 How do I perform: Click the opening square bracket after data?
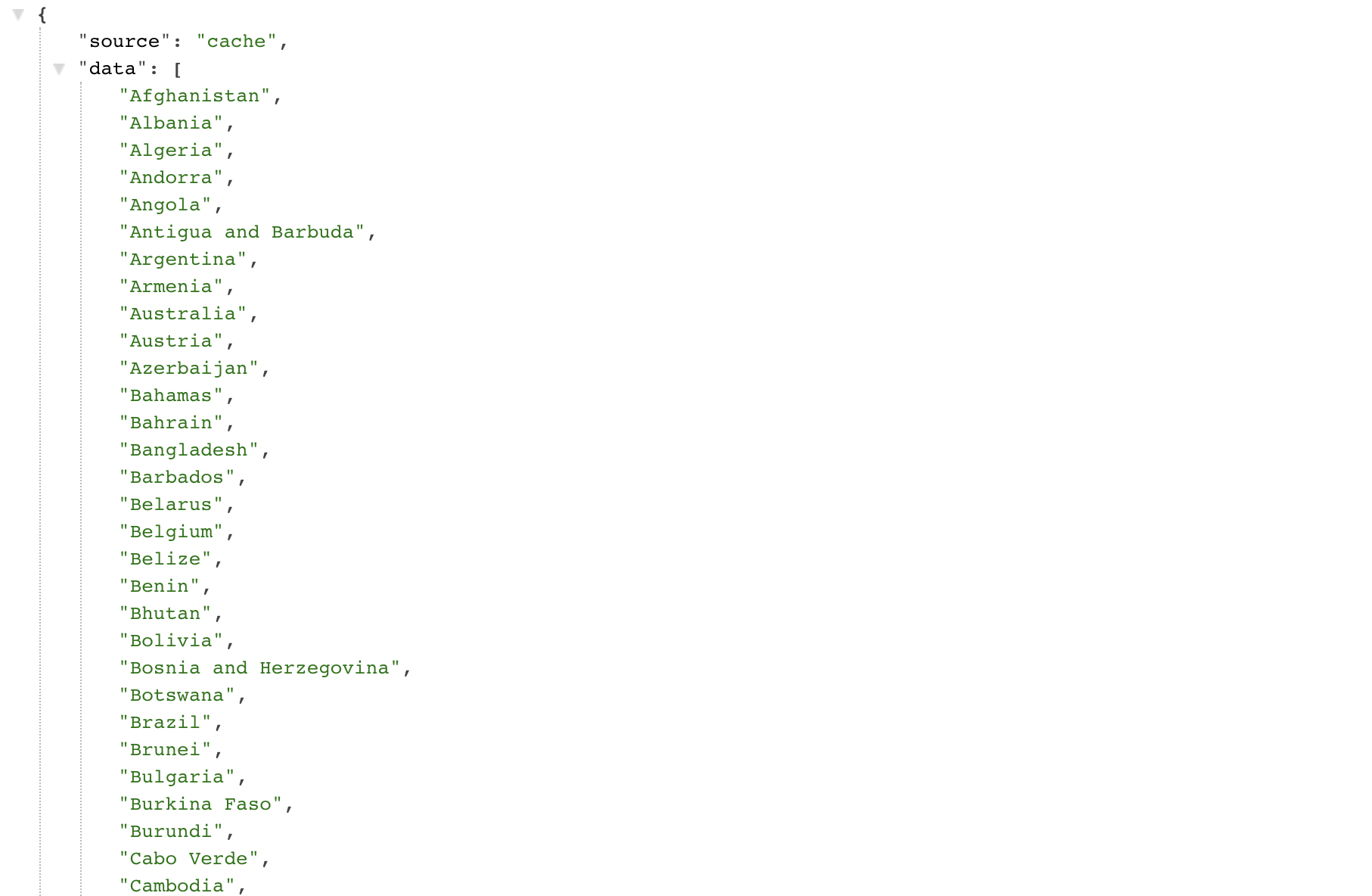coord(178,70)
